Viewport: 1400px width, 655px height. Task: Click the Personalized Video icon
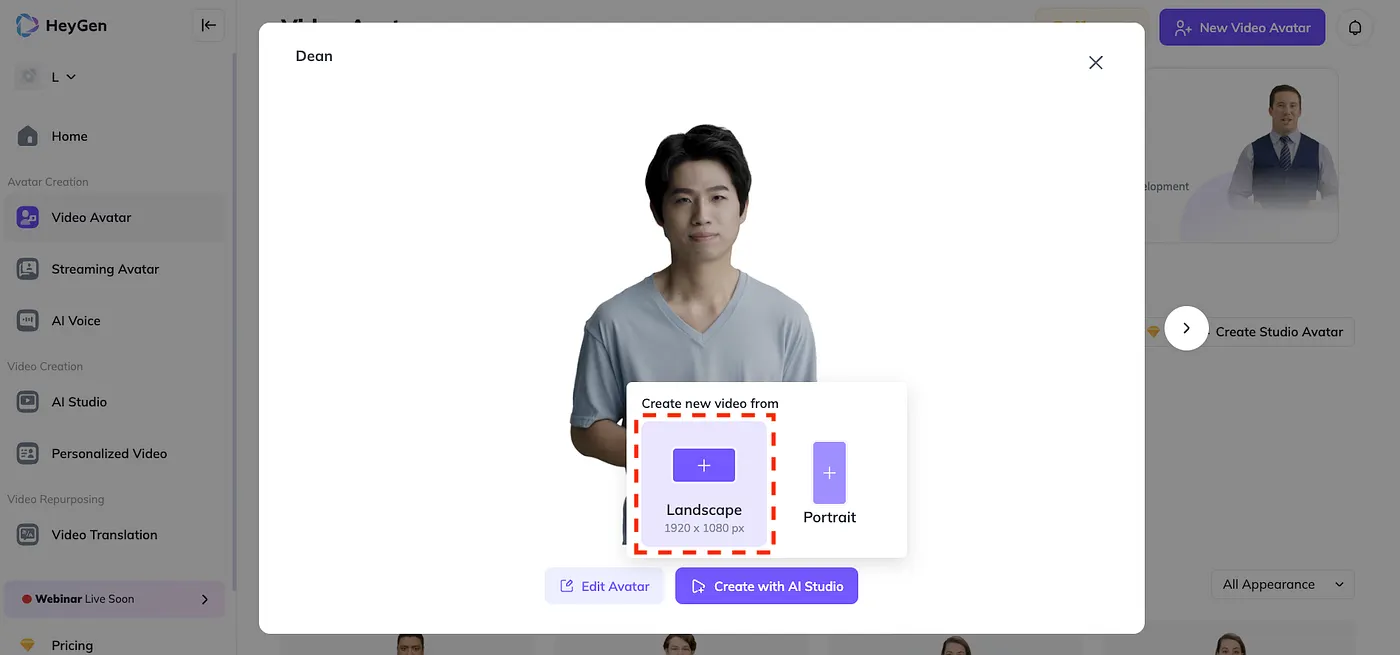28,453
